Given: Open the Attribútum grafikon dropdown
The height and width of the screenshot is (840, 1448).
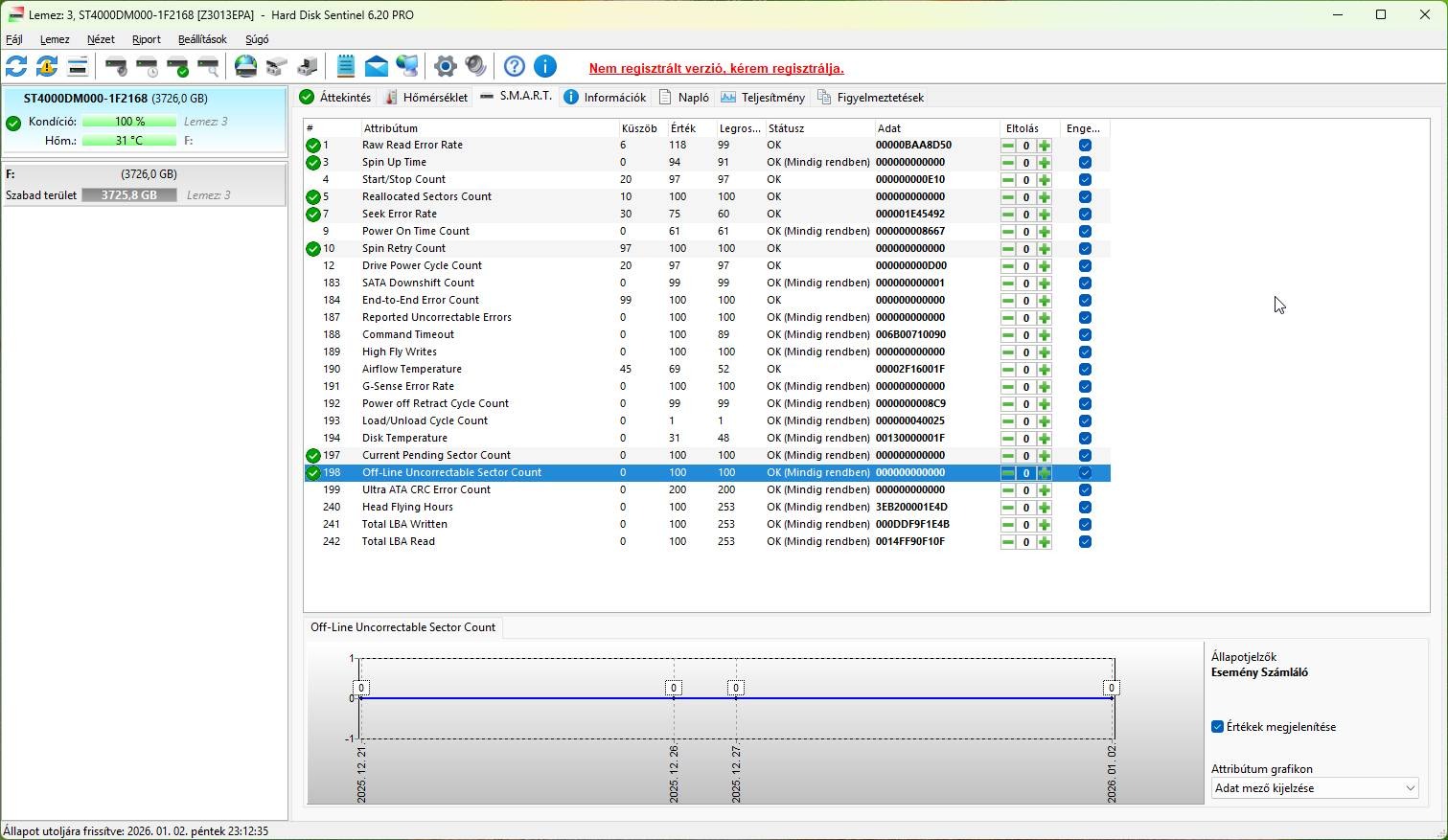Looking at the screenshot, I should 1315,788.
